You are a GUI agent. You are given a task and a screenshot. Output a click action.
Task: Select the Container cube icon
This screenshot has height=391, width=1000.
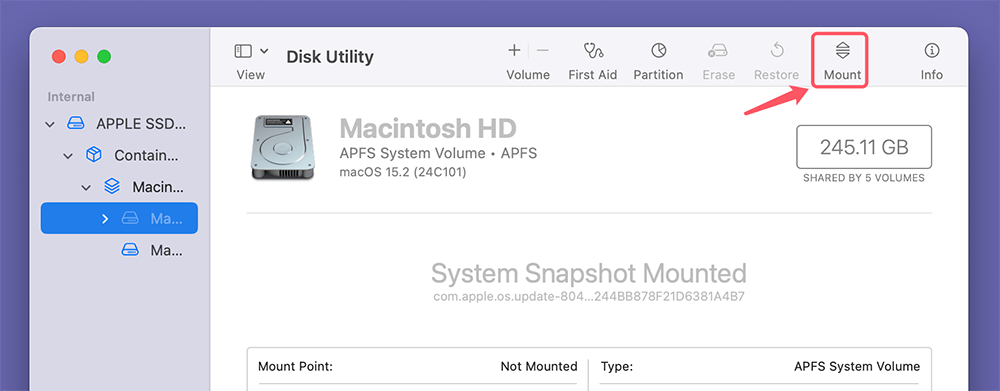(x=94, y=155)
